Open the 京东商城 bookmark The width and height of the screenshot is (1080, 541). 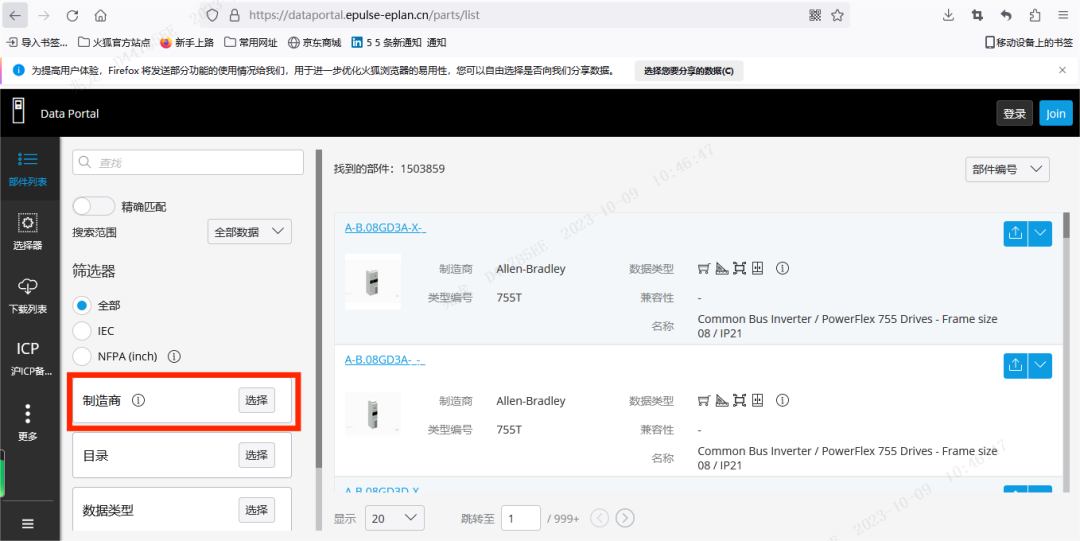tap(314, 43)
